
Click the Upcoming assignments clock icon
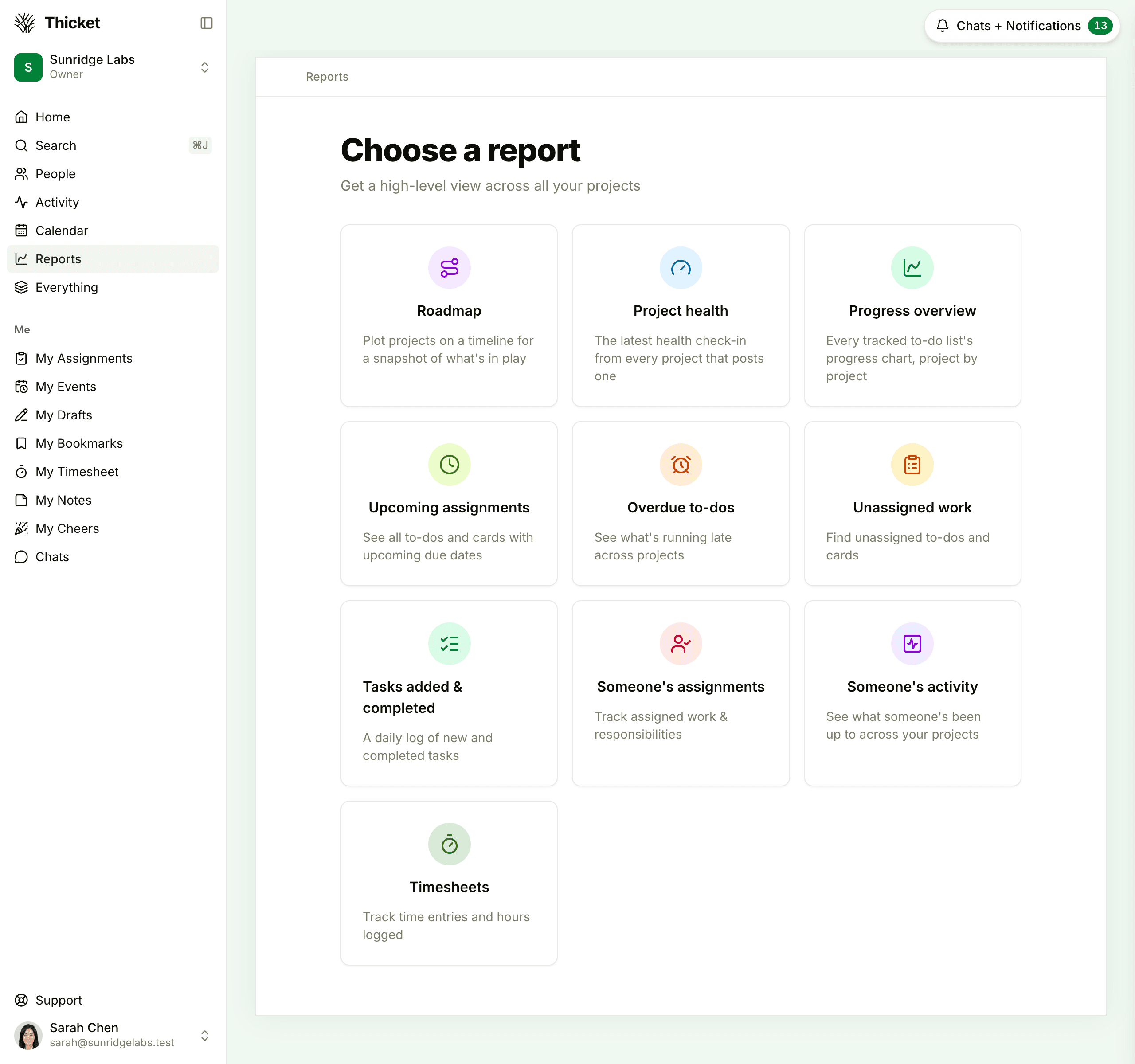(449, 465)
